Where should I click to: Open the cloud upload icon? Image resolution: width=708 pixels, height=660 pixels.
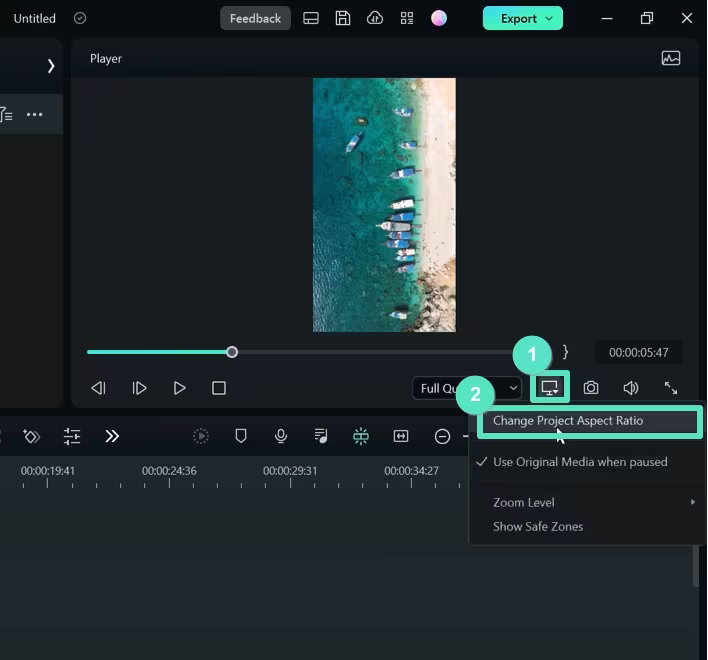click(x=375, y=18)
